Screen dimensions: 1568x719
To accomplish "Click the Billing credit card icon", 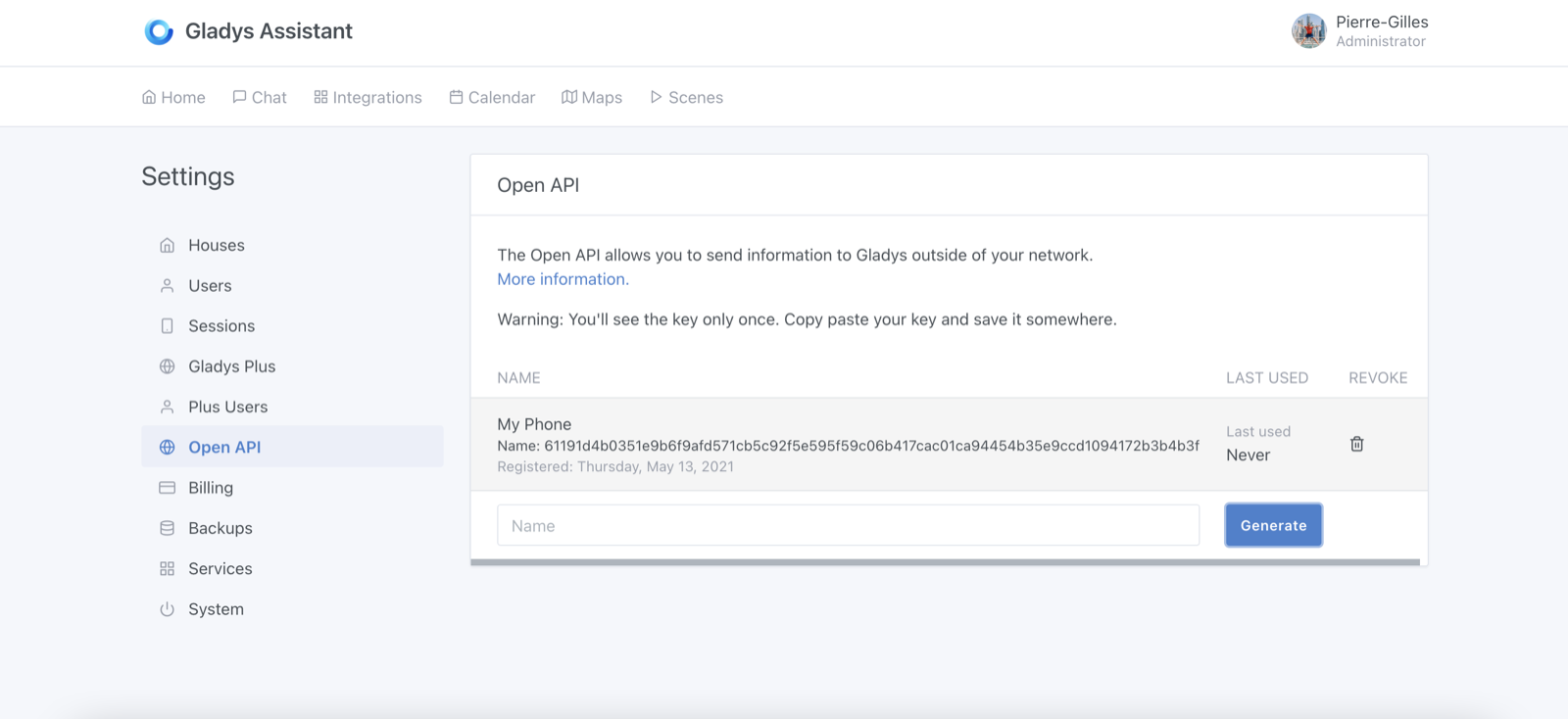I will 168,487.
